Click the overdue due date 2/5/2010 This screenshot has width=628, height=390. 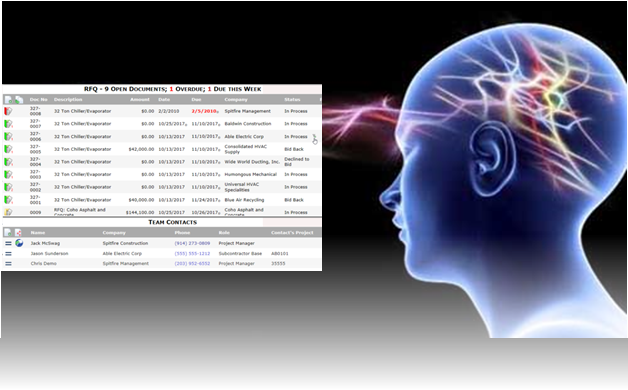point(204,111)
